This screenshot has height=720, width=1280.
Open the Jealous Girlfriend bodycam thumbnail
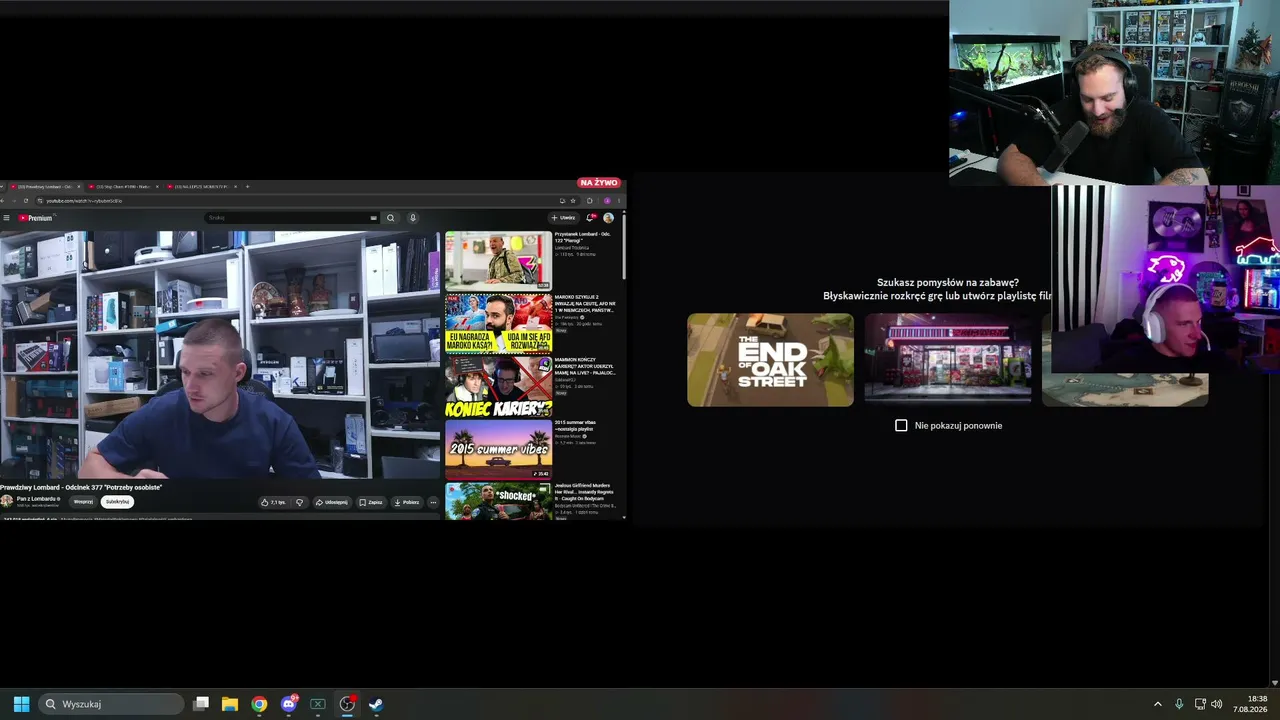point(498,502)
